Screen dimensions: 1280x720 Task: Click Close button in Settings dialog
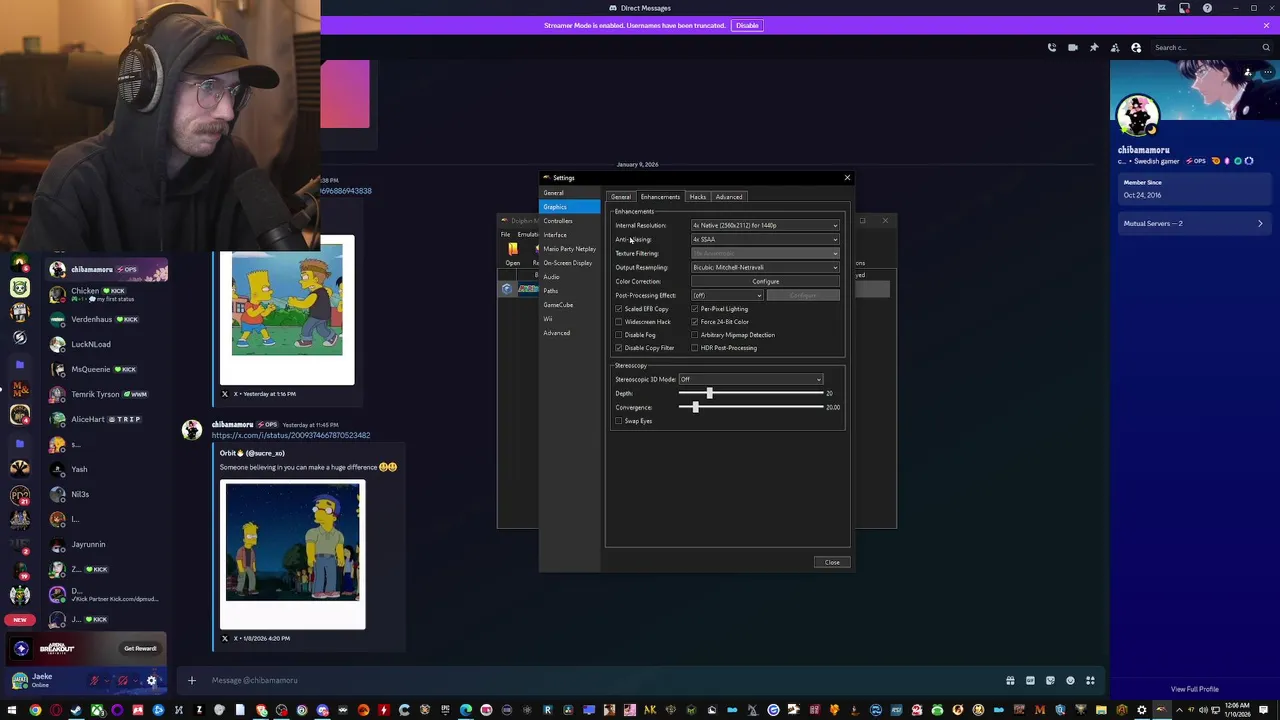(832, 562)
